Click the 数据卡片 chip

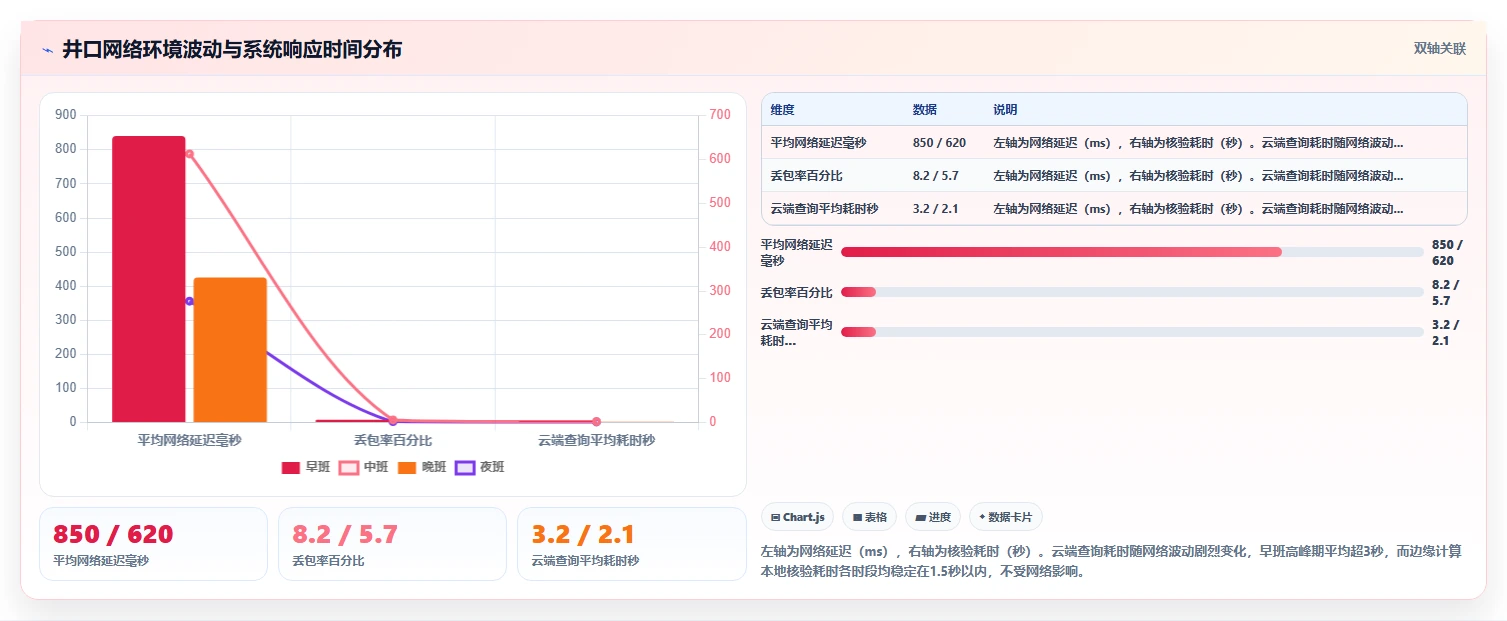tap(1006, 517)
